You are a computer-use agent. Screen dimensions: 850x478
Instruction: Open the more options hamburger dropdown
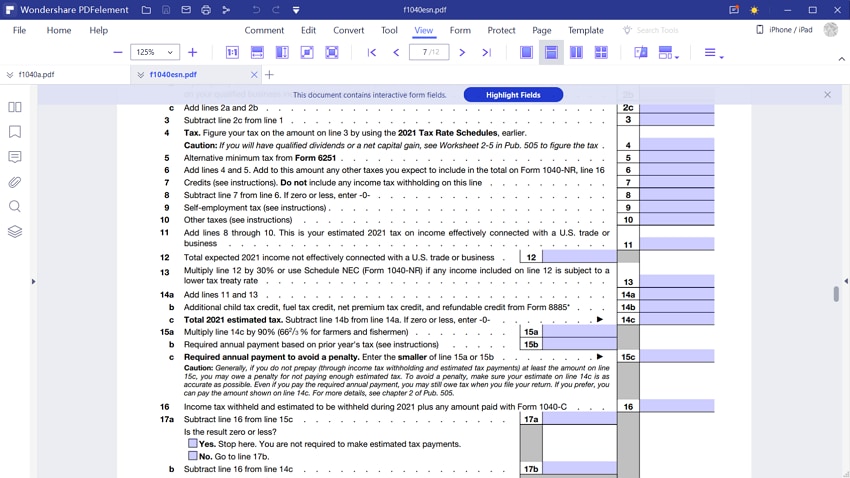pyautogui.click(x=713, y=53)
